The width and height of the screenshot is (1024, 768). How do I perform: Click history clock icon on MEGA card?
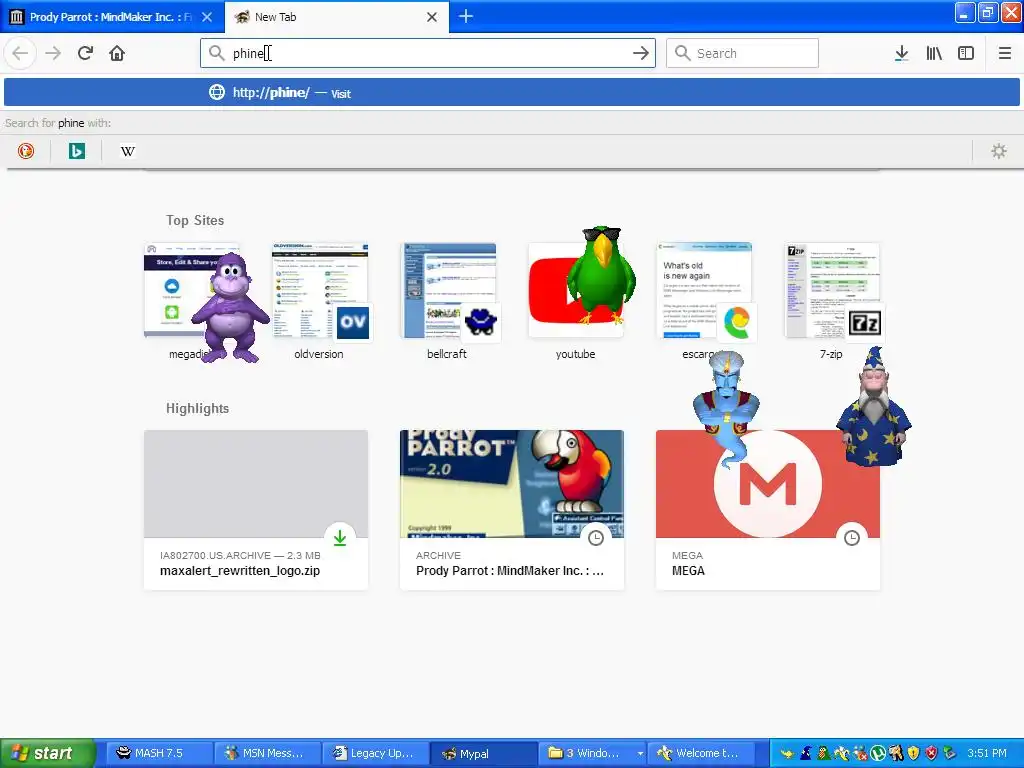click(852, 538)
